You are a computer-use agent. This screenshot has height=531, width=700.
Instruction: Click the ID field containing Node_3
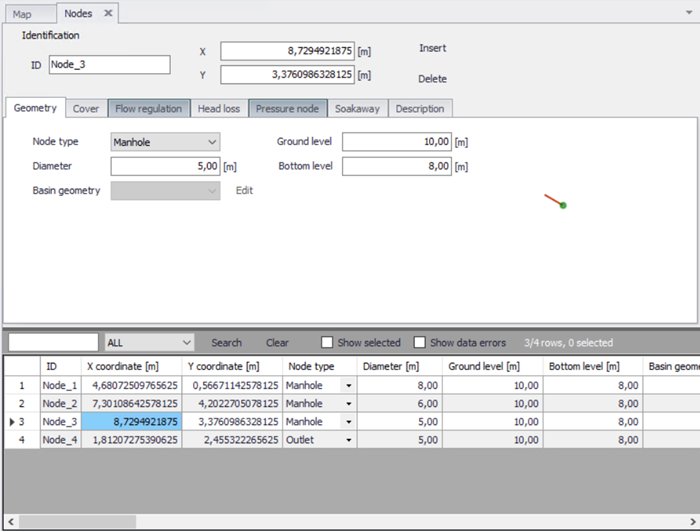pos(109,65)
